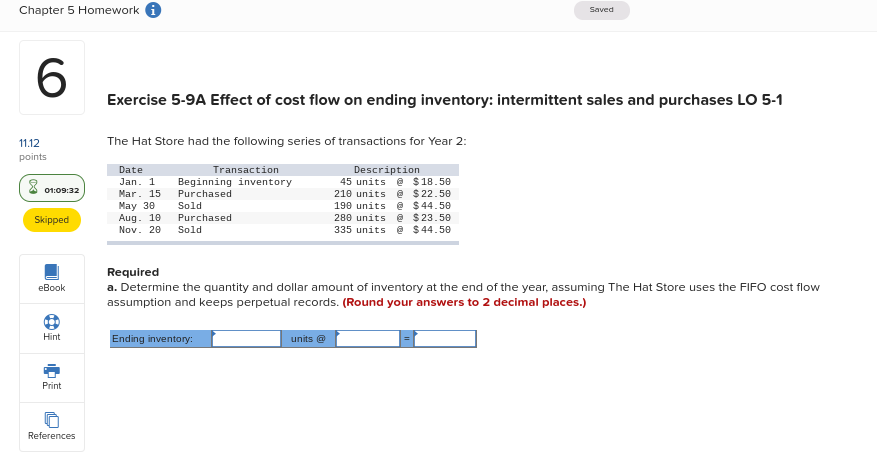877x472 pixels.
Task: Click the 'units @' label cell
Action: [x=308, y=339]
